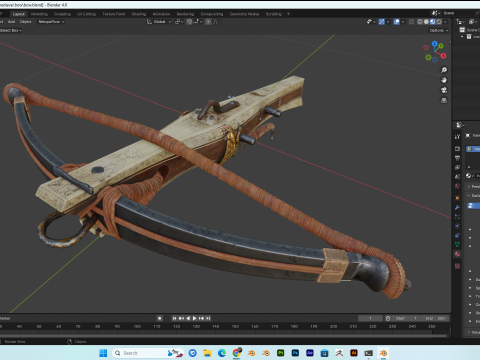Open the Modifiers properties wrench tab
Viewport: 480px width, 360px height.
[x=457, y=207]
